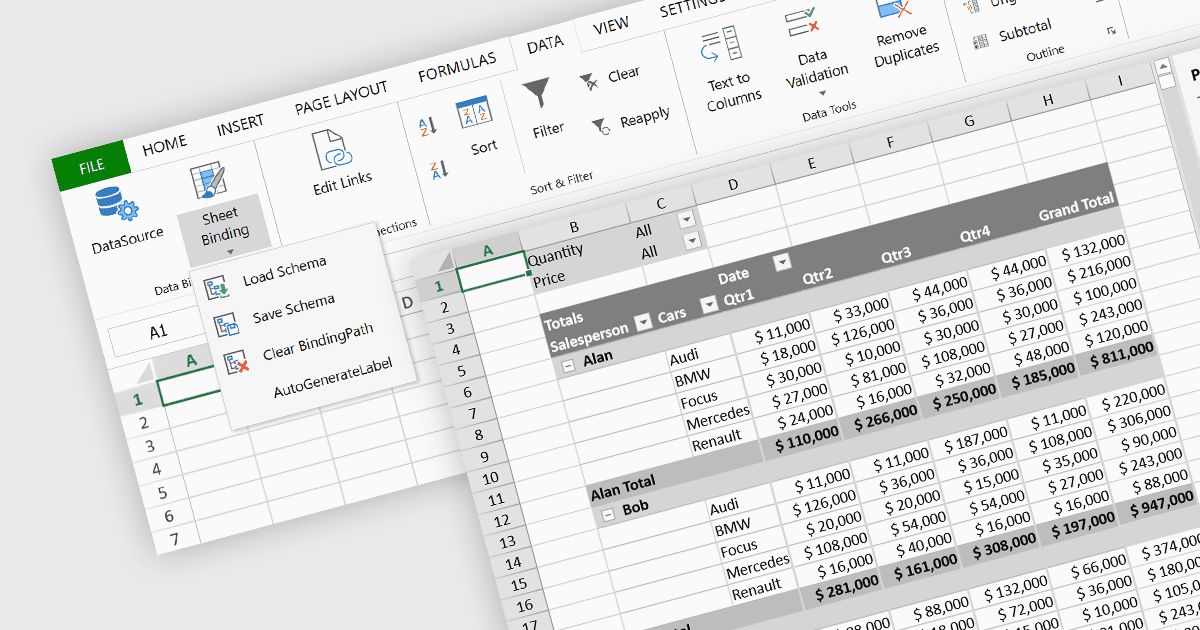Open the Quantity filter dropdown showing All

coord(686,219)
